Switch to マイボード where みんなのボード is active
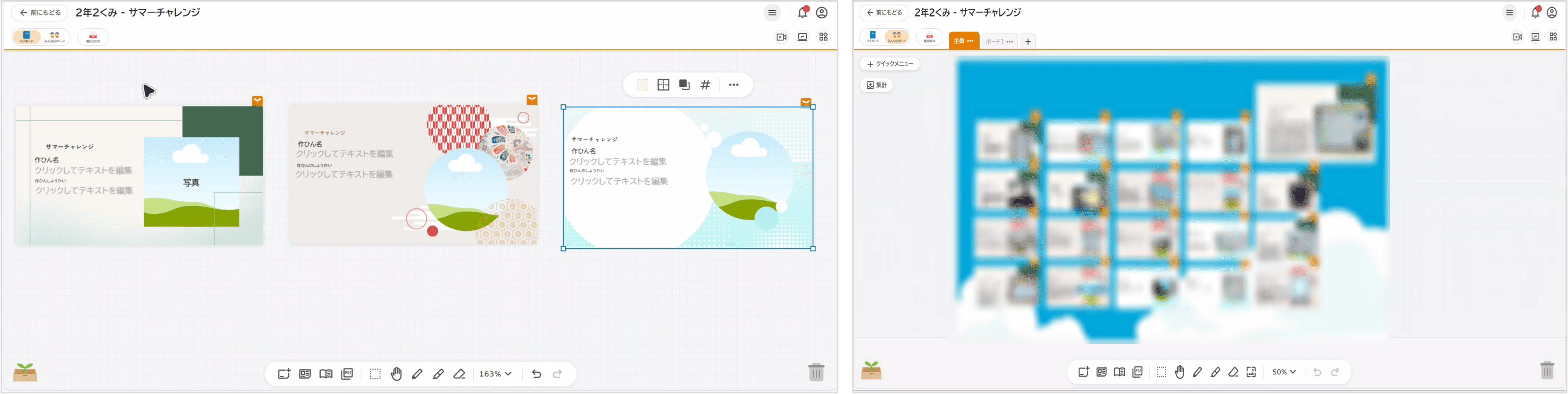The height and width of the screenshot is (394, 1568). [x=873, y=37]
